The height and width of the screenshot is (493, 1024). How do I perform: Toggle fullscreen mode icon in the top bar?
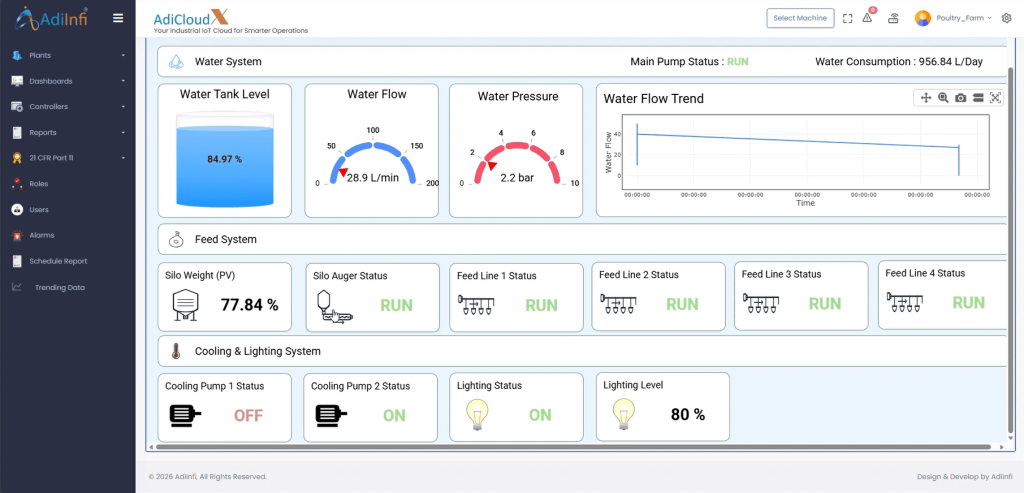[848, 18]
